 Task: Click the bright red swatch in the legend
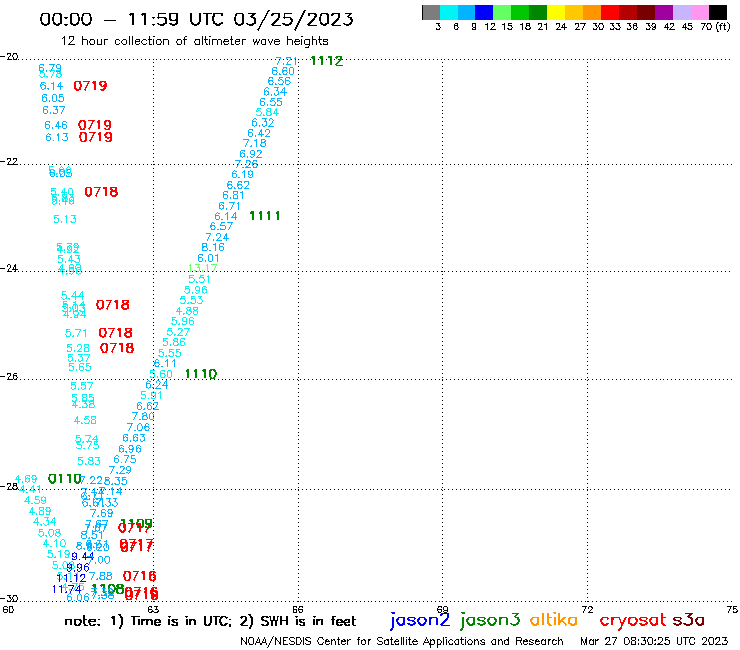tap(610, 12)
